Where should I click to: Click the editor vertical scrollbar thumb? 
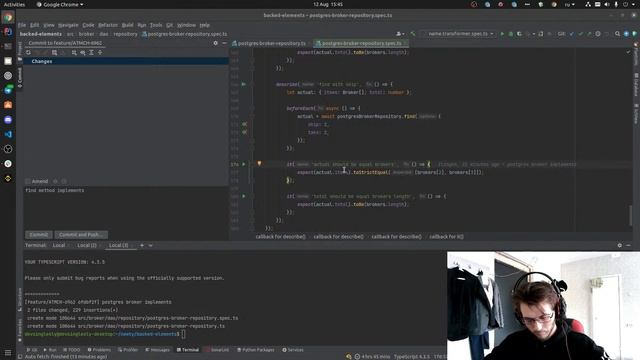pos(631,215)
